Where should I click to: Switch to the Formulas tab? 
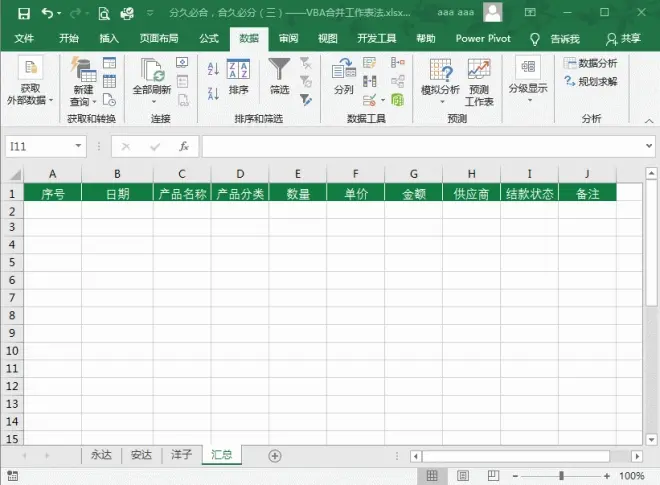point(209,39)
